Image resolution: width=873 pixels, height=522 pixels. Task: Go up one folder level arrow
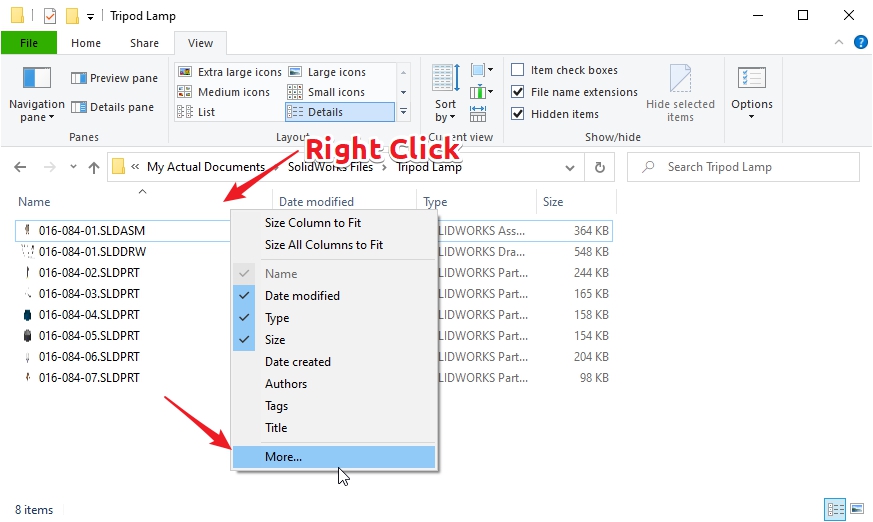[94, 168]
